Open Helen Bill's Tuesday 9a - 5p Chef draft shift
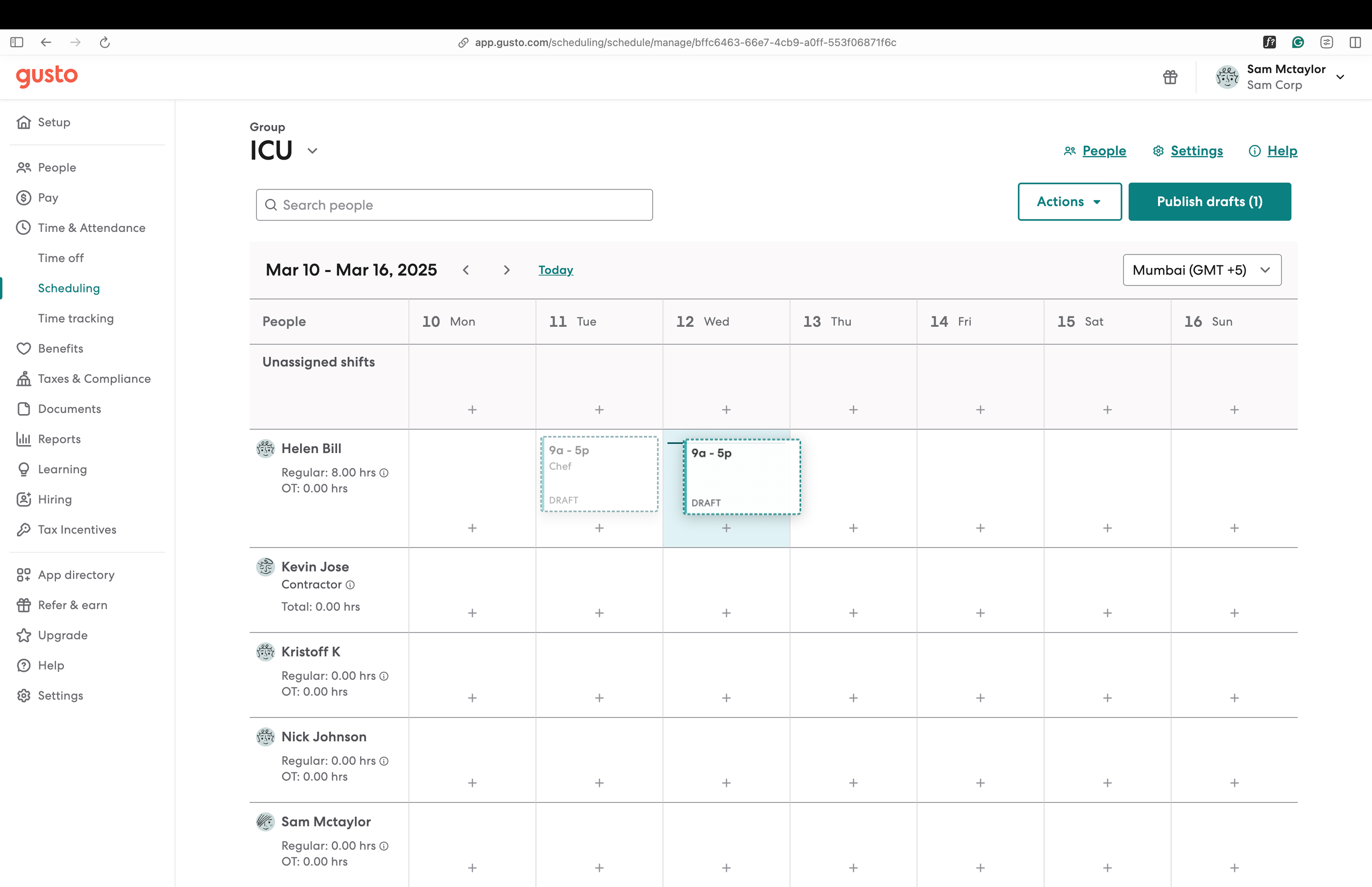The height and width of the screenshot is (887, 1372). pyautogui.click(x=599, y=474)
